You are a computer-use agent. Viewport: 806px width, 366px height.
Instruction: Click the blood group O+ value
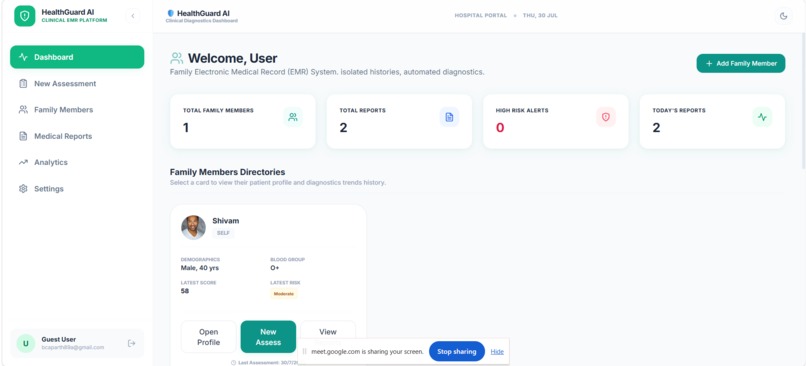coord(275,268)
